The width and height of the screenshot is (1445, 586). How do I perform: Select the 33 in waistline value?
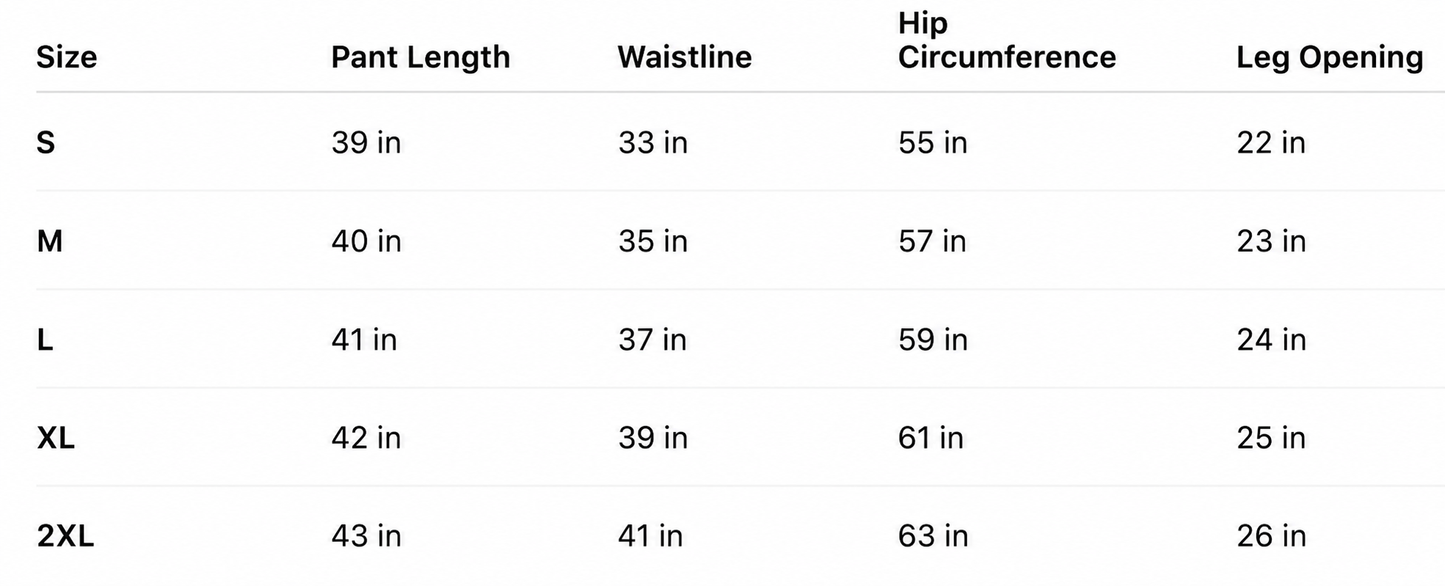coord(652,143)
